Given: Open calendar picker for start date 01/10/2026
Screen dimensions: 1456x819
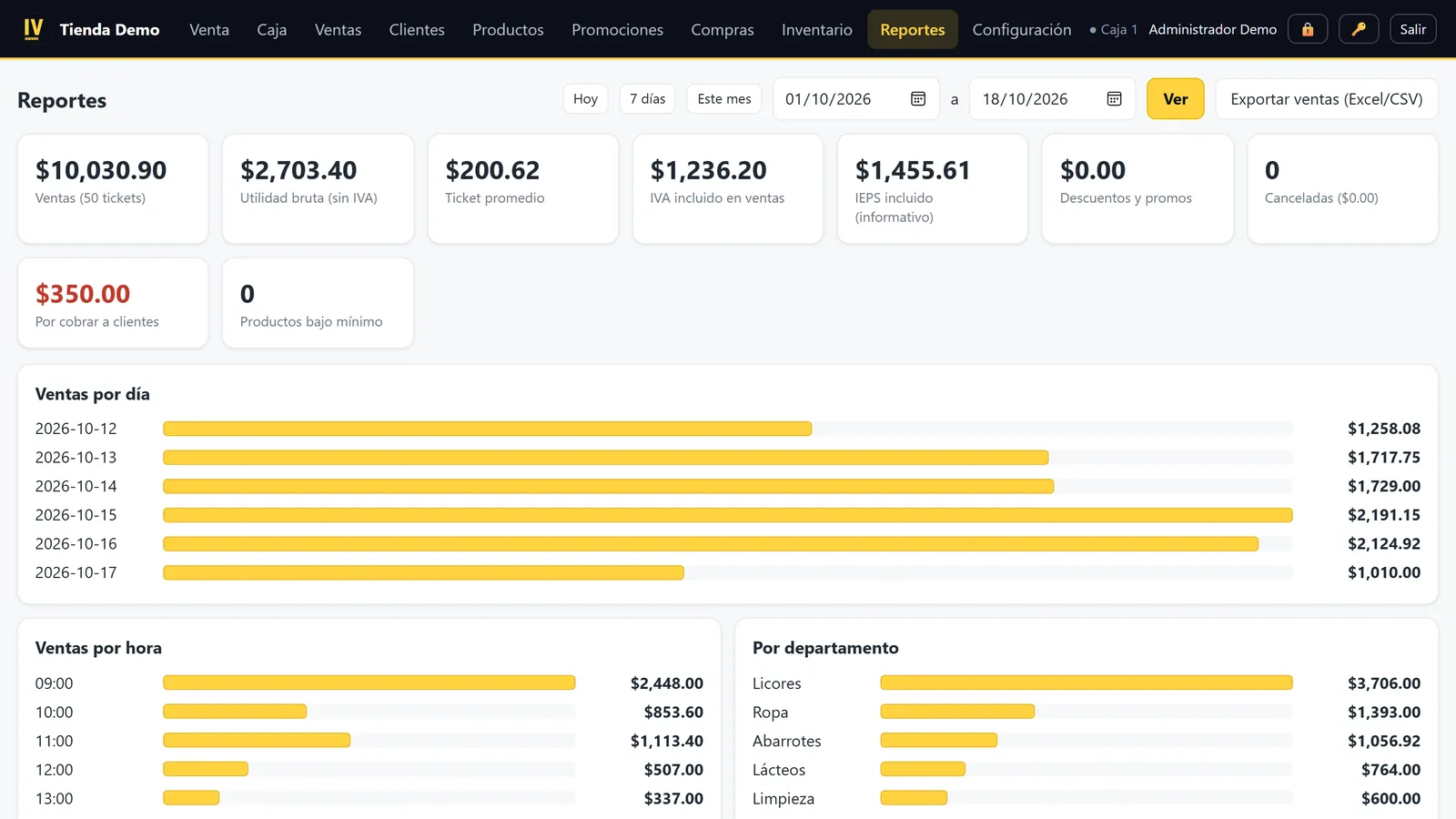Looking at the screenshot, I should tap(918, 99).
